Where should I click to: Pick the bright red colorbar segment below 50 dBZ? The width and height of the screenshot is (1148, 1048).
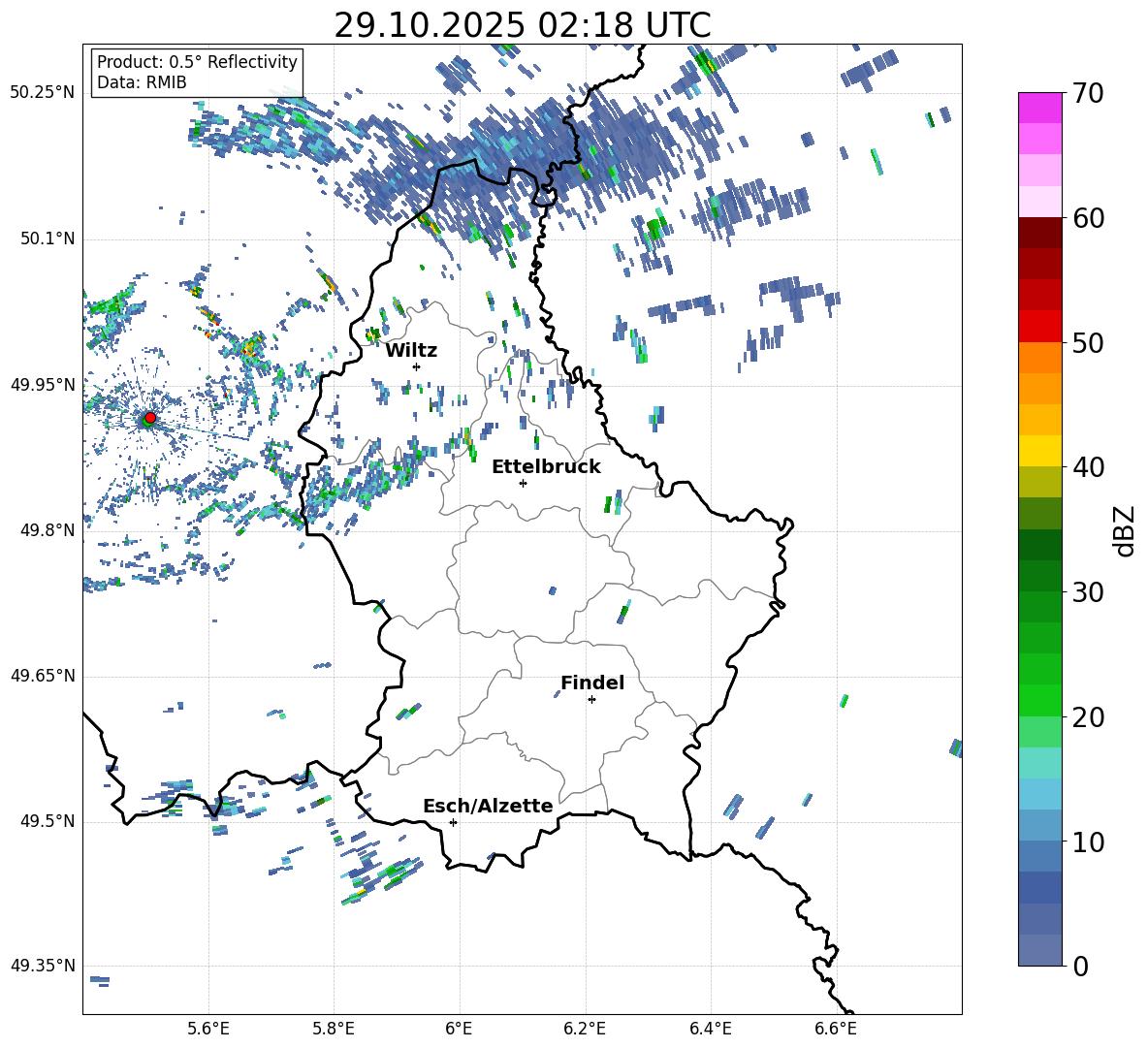[x=1040, y=326]
